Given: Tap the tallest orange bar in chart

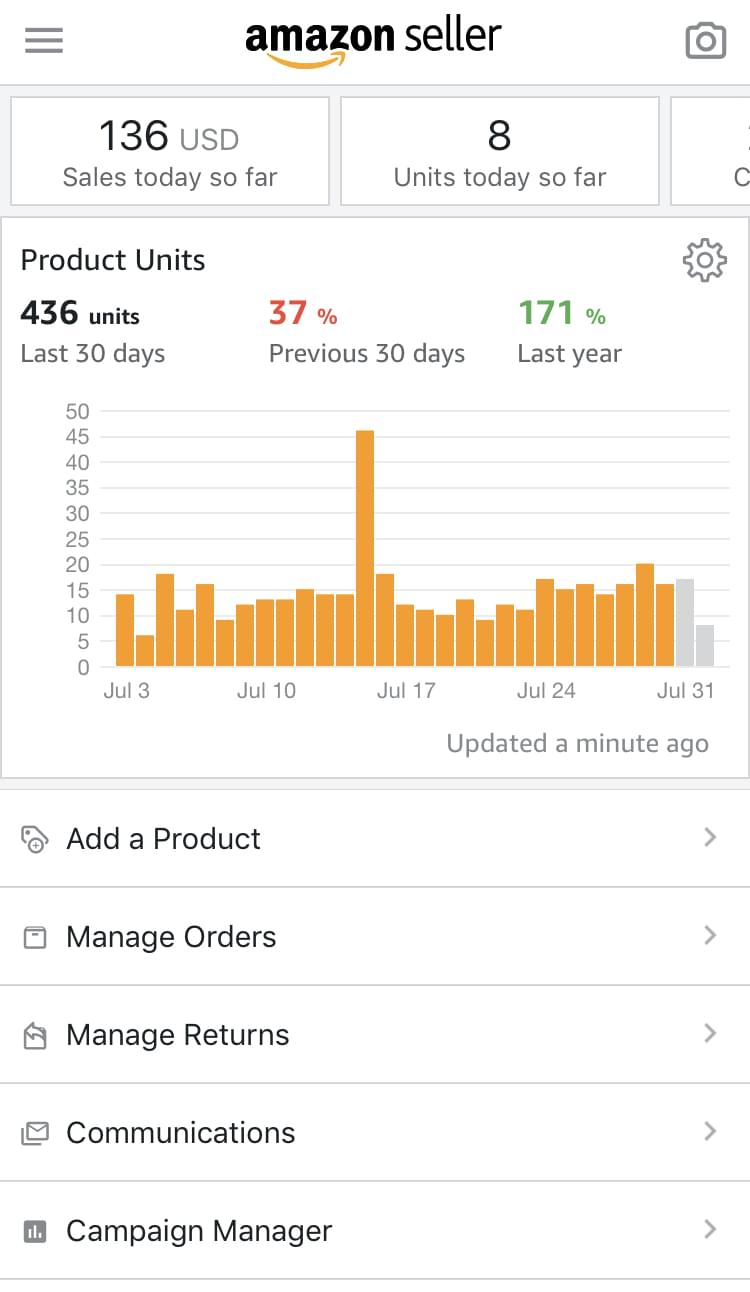Looking at the screenshot, I should [x=365, y=548].
